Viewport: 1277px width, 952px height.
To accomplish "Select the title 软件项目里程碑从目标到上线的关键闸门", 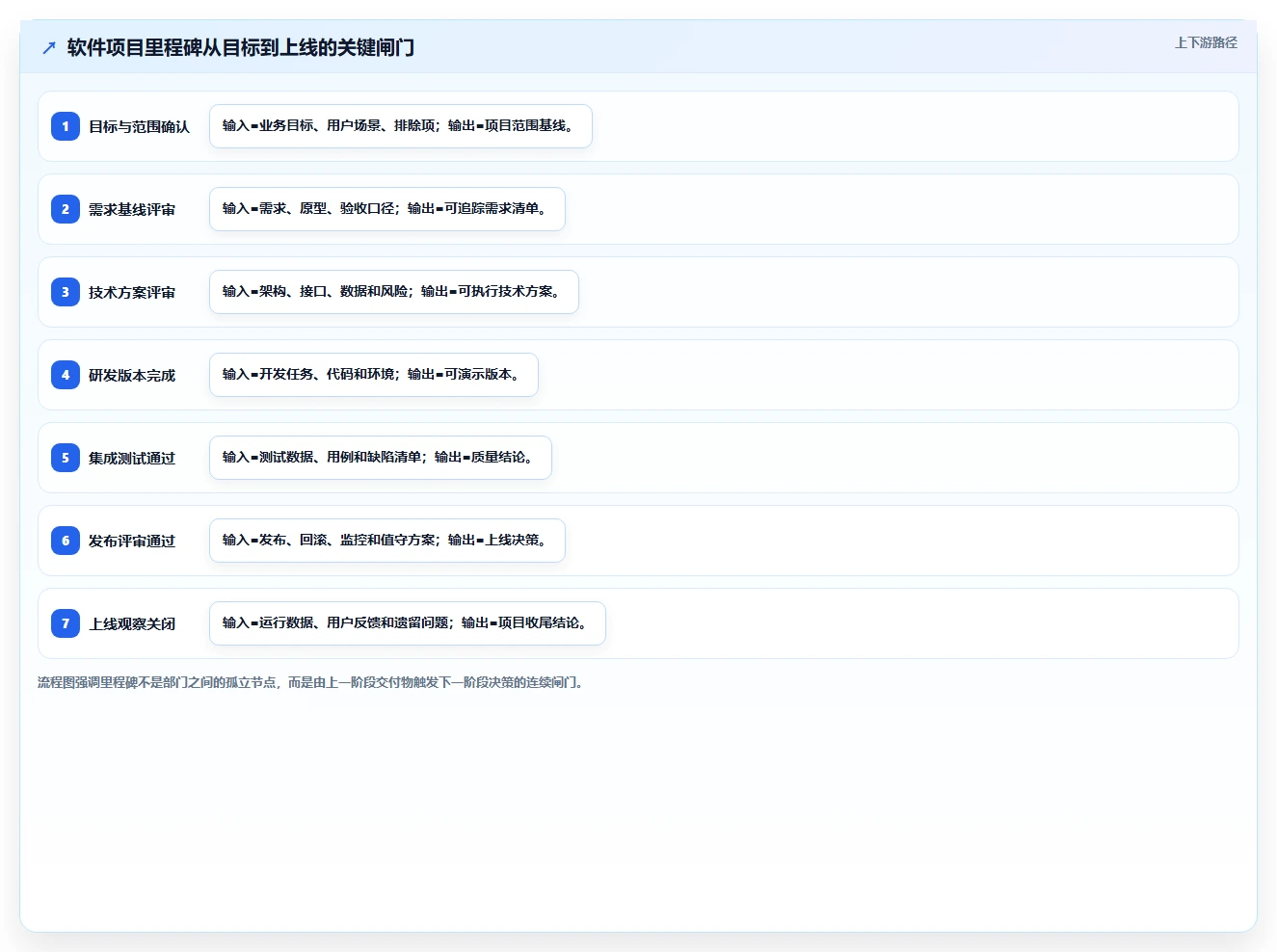I will tap(241, 47).
